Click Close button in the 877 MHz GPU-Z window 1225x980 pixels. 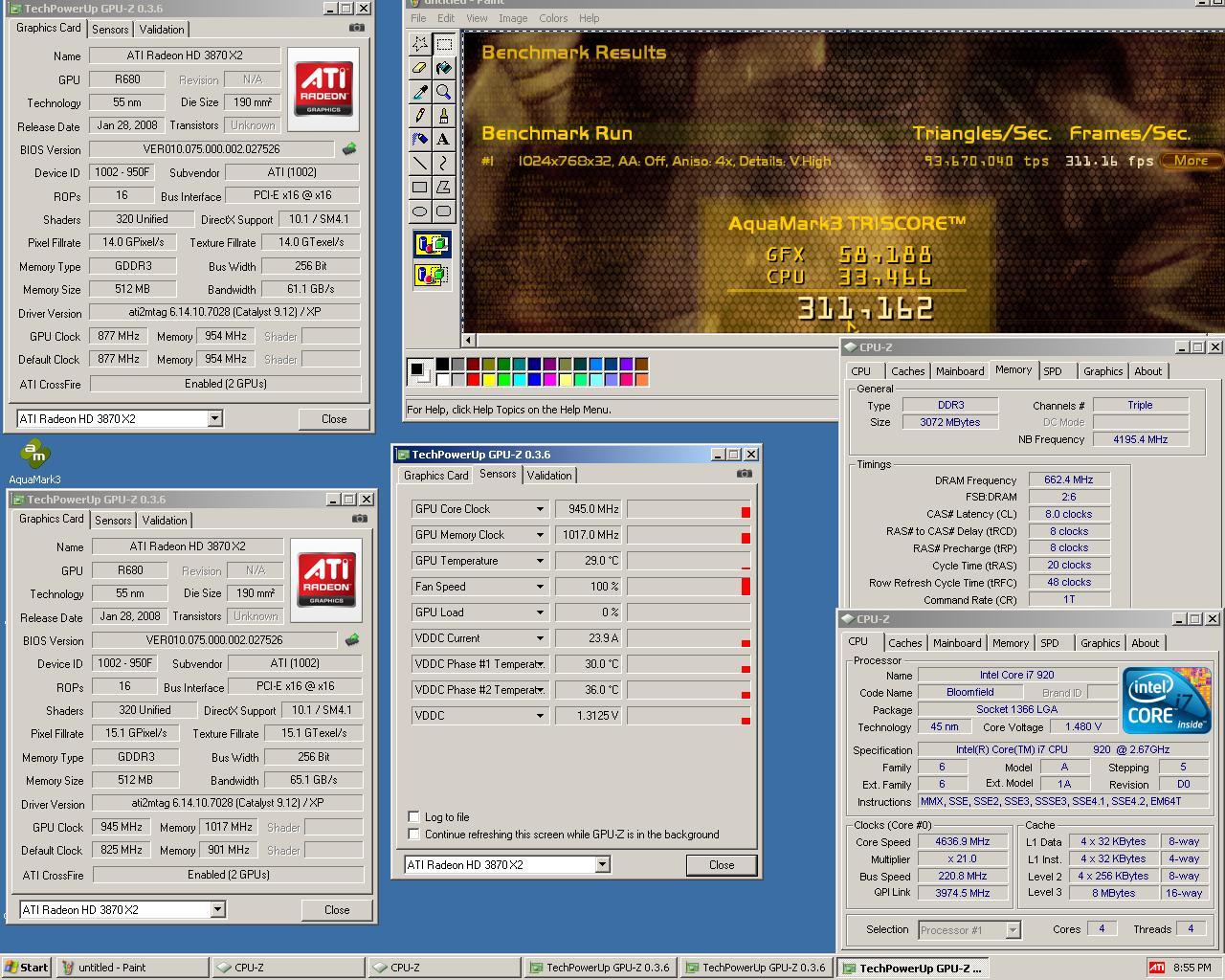[x=334, y=418]
